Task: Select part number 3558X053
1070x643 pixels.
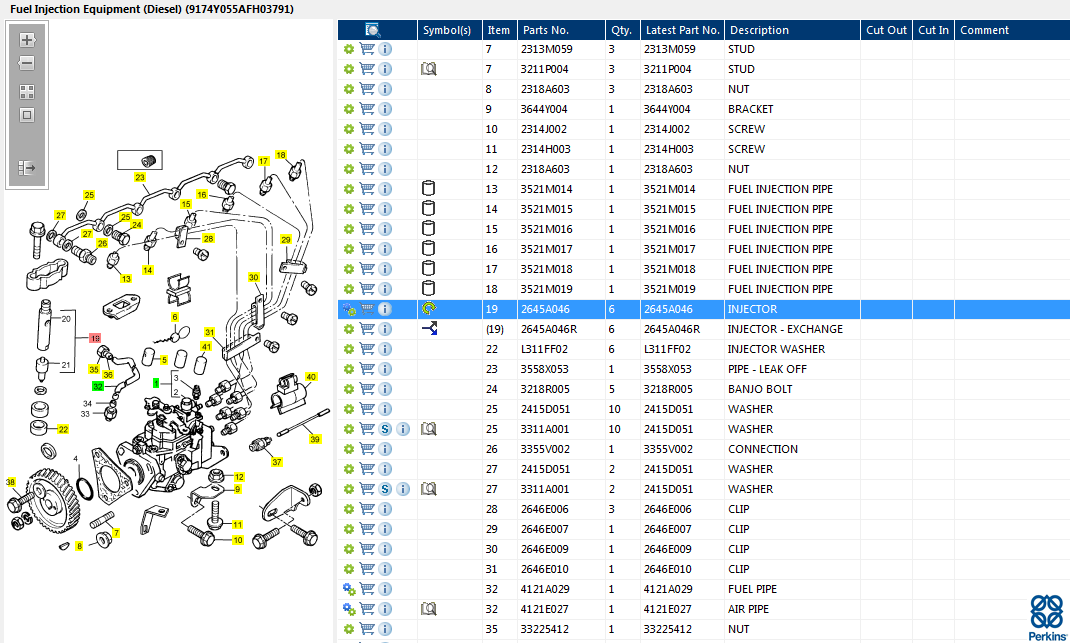Action: pyautogui.click(x=545, y=369)
